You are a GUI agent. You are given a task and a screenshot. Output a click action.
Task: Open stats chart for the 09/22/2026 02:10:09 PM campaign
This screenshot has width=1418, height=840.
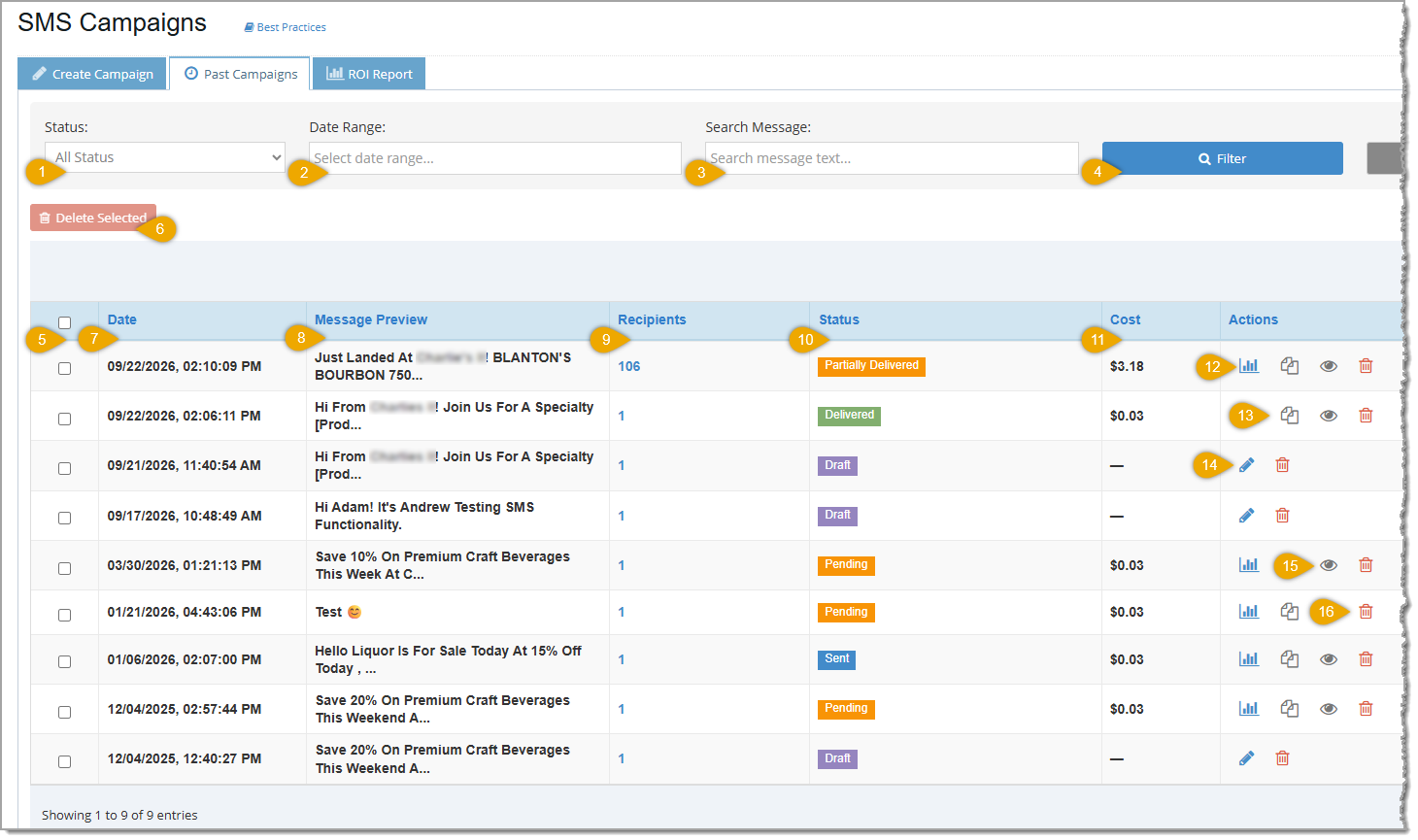tap(1249, 366)
